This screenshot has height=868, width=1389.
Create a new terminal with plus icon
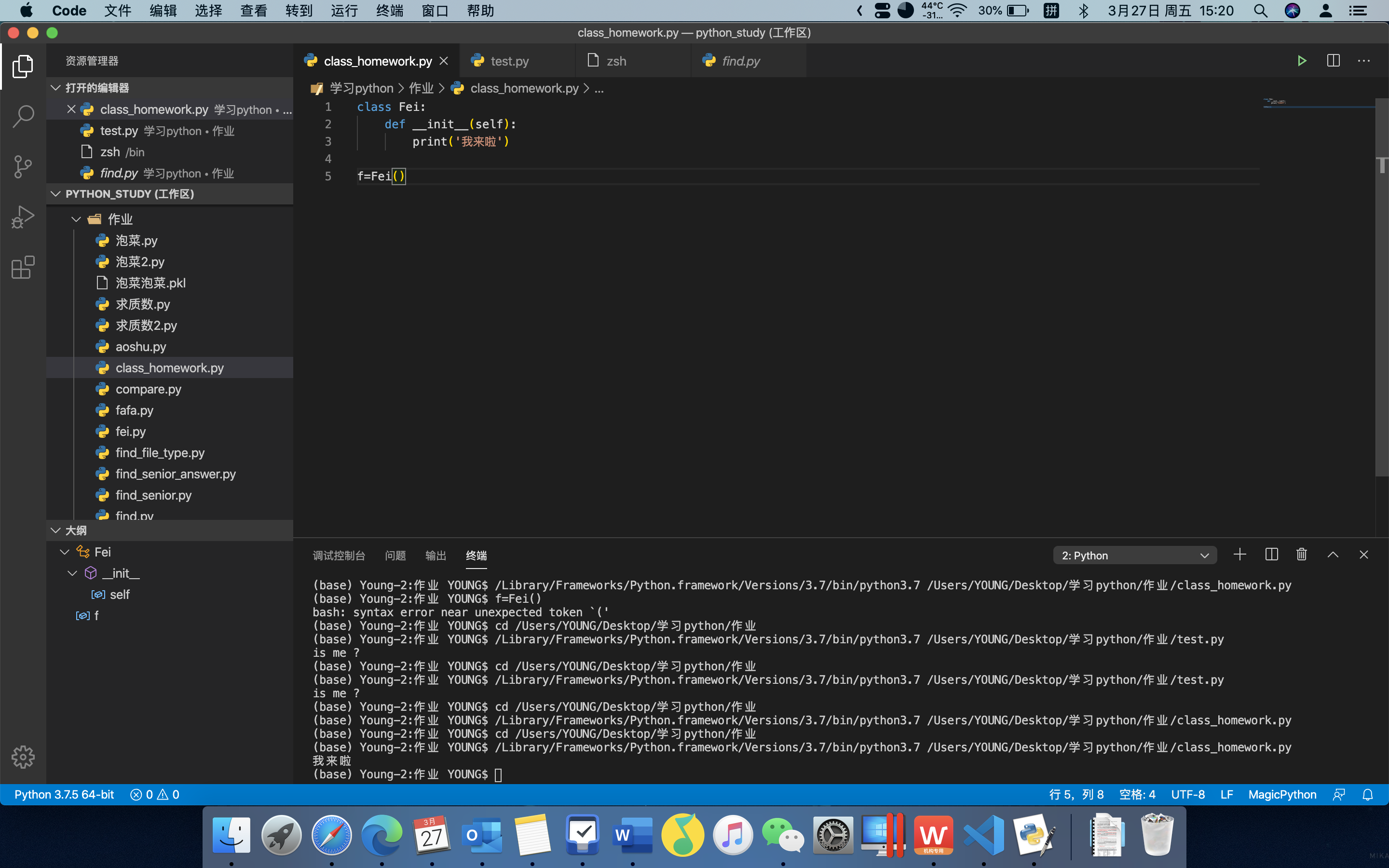pos(1240,555)
